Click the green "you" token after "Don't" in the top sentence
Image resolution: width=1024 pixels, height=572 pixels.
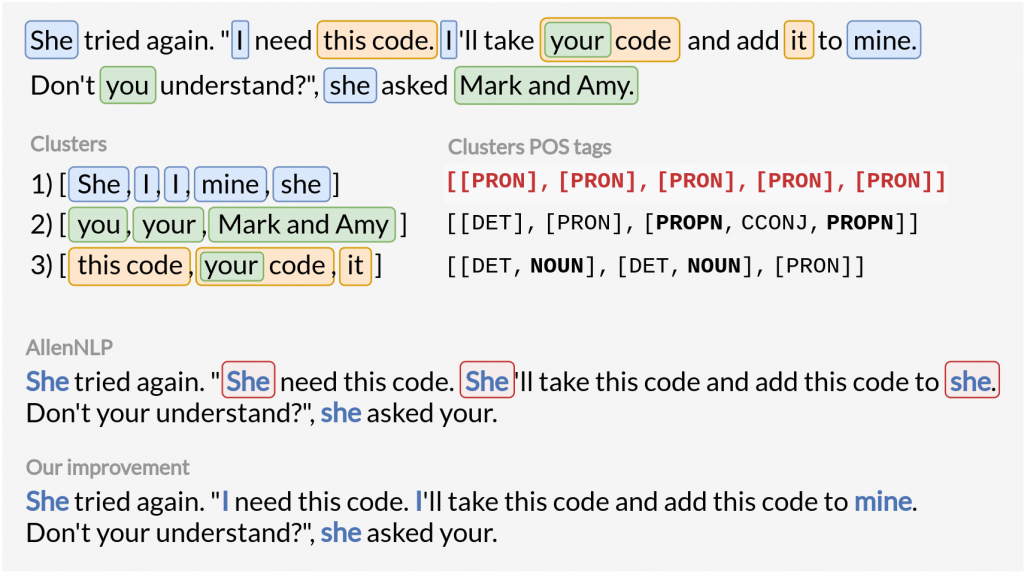[x=127, y=86]
